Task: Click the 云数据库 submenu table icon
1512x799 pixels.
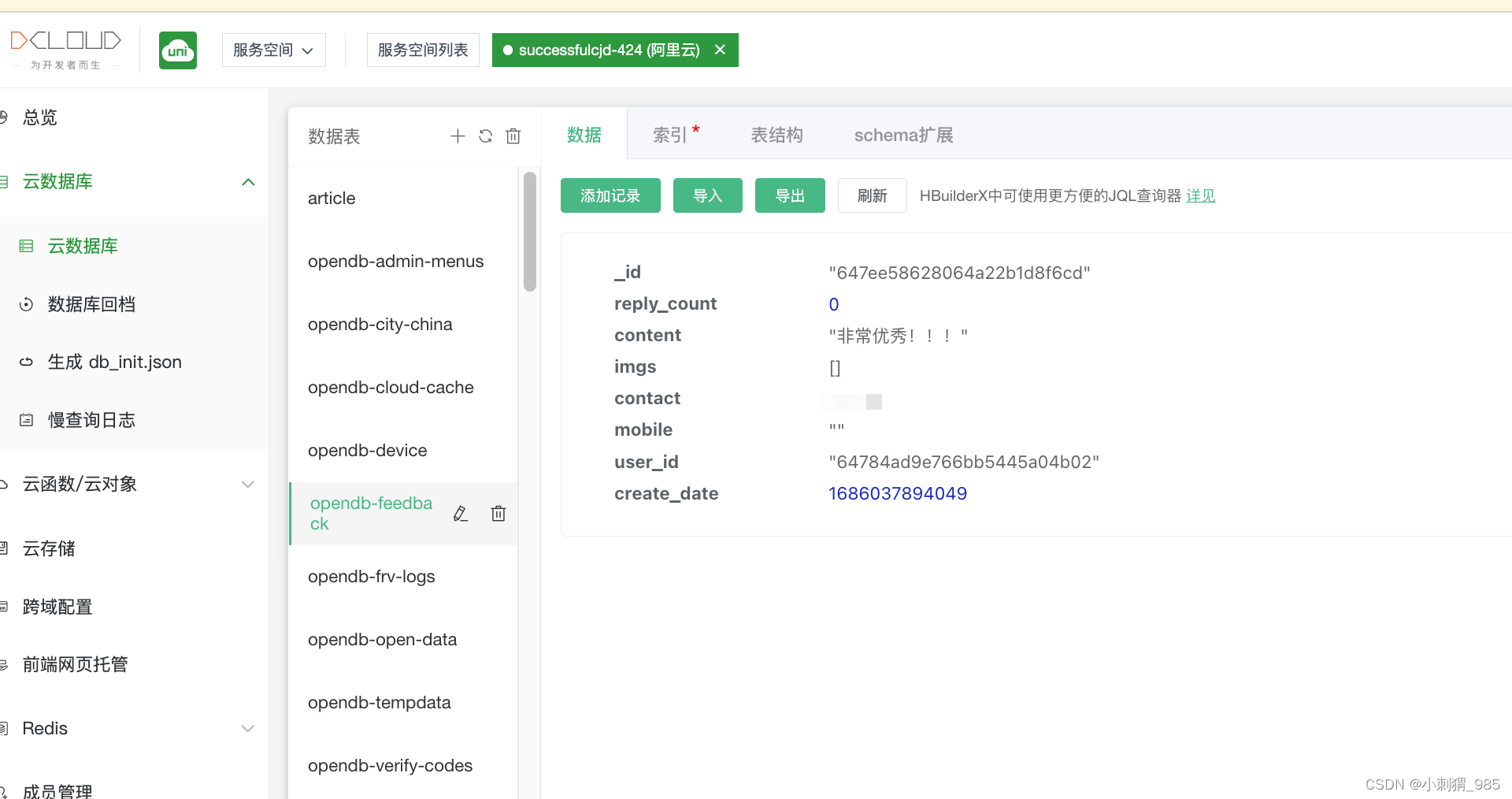Action: (x=26, y=246)
